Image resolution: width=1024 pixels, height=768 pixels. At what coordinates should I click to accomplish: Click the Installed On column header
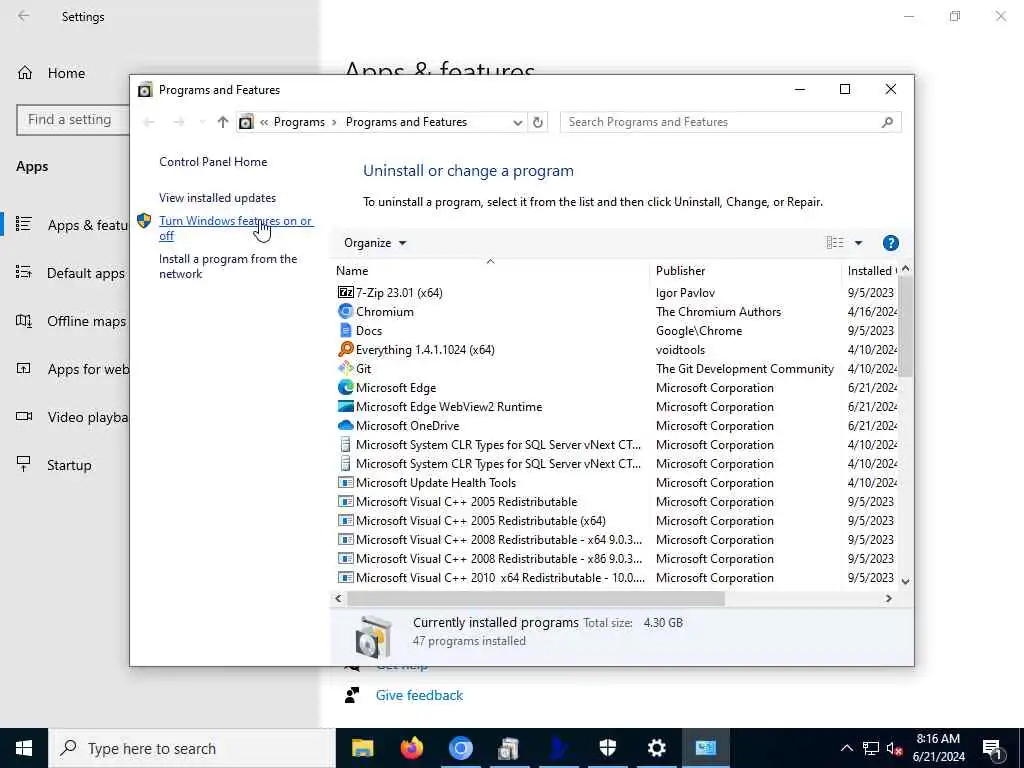click(871, 270)
